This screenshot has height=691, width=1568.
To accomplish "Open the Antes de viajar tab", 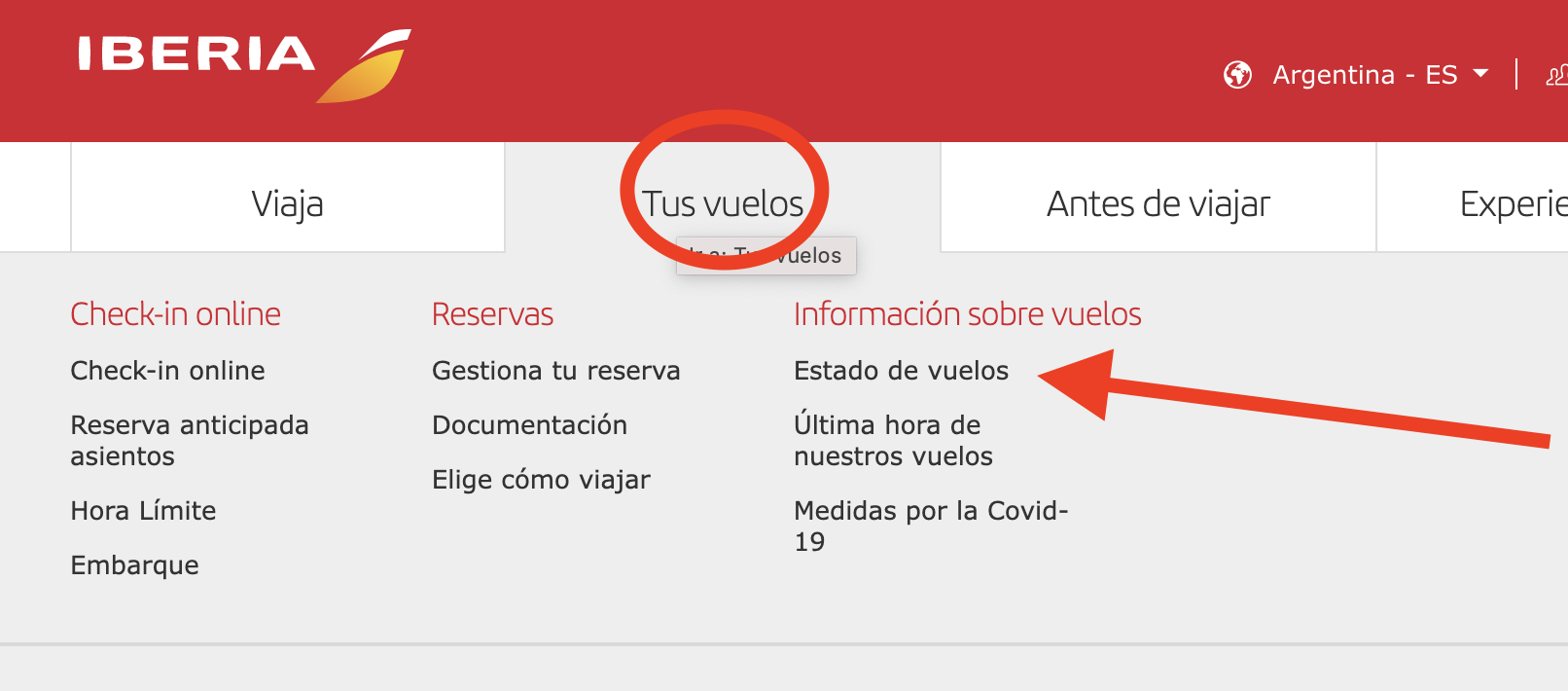I will [x=1158, y=198].
